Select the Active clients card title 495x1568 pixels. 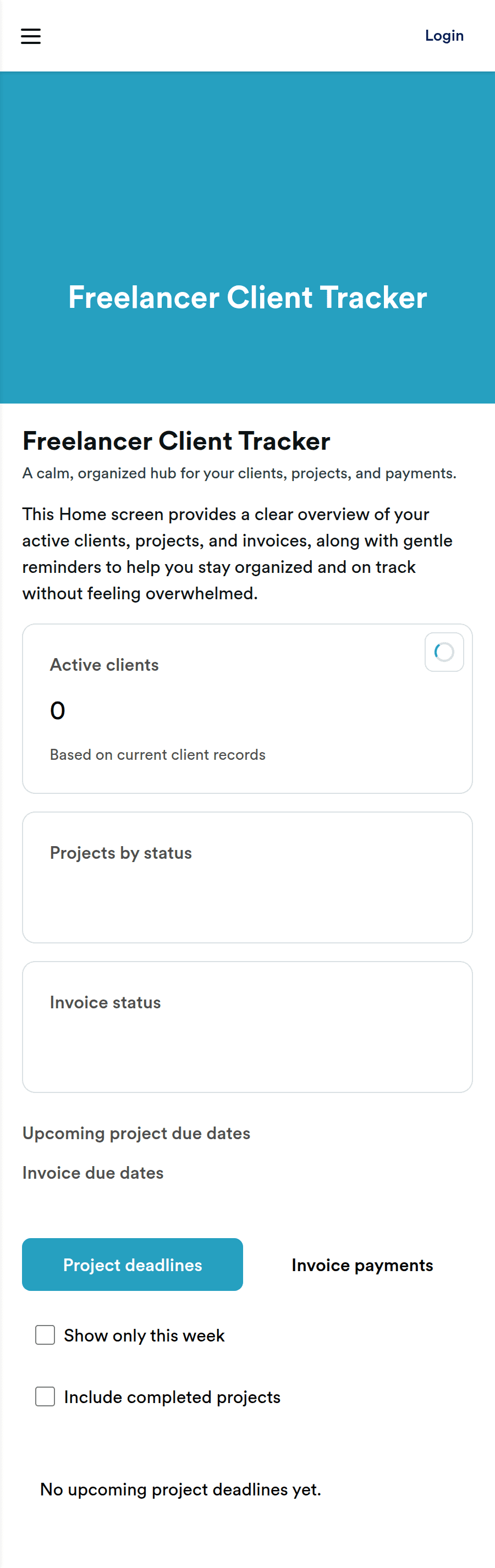point(104,665)
